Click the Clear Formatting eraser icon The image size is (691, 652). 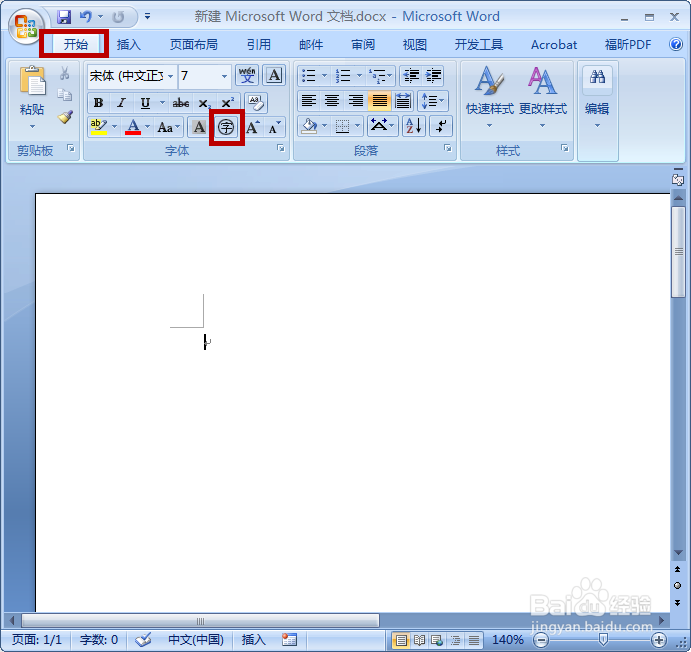point(256,103)
